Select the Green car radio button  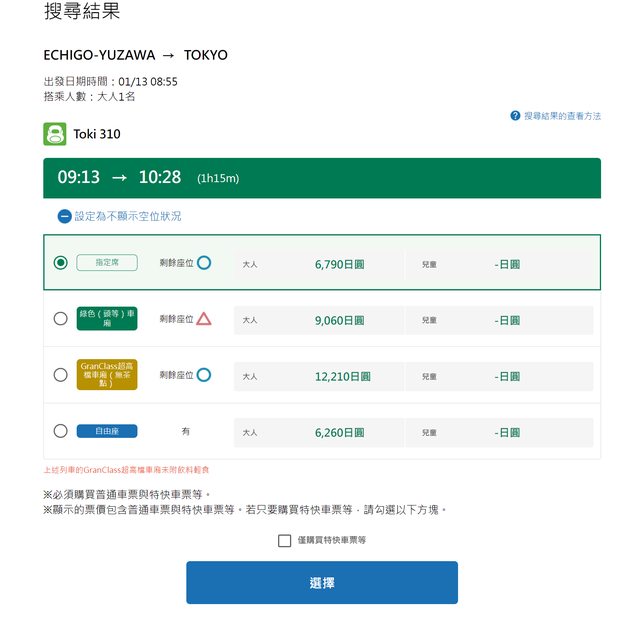61,319
